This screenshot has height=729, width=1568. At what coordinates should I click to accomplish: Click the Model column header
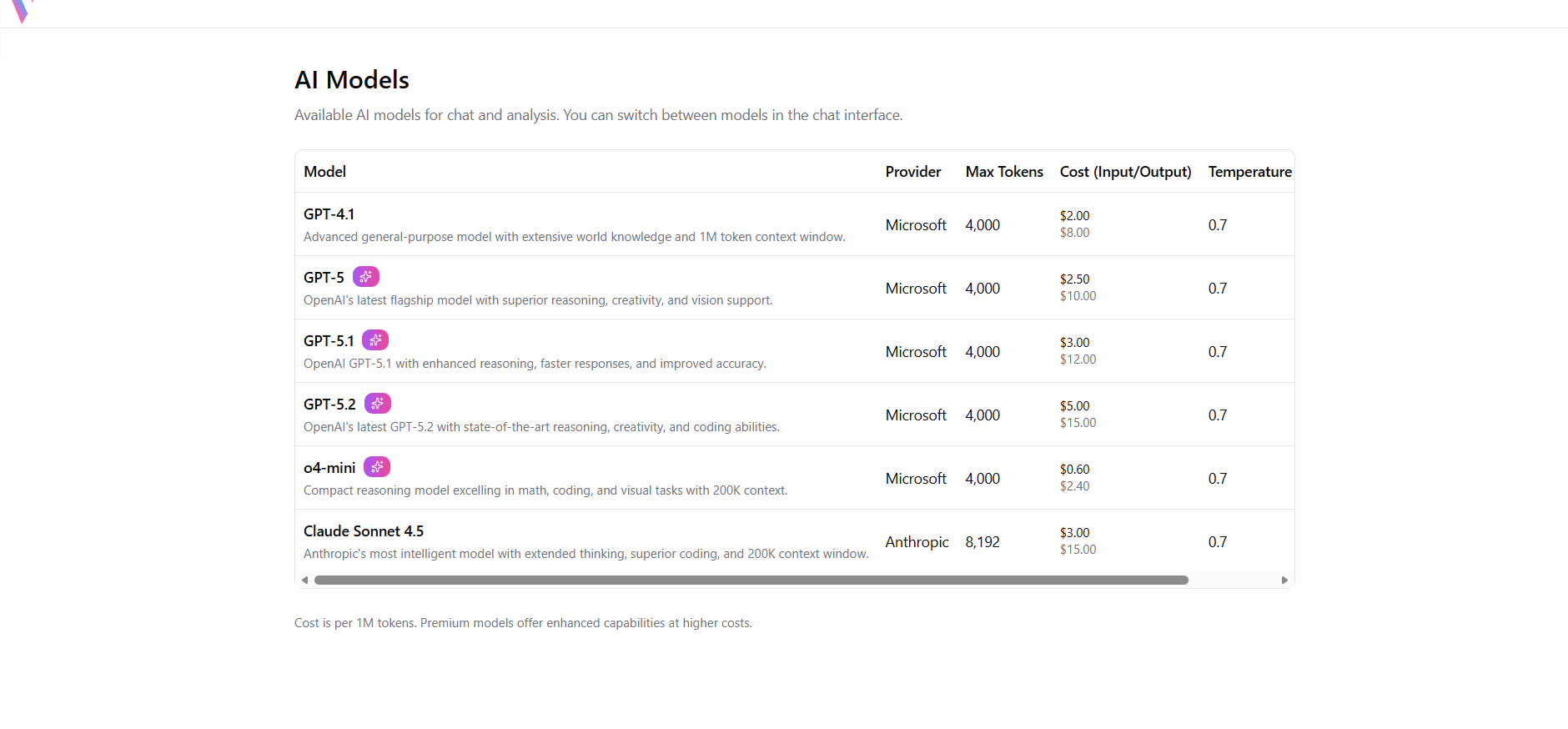click(x=324, y=172)
